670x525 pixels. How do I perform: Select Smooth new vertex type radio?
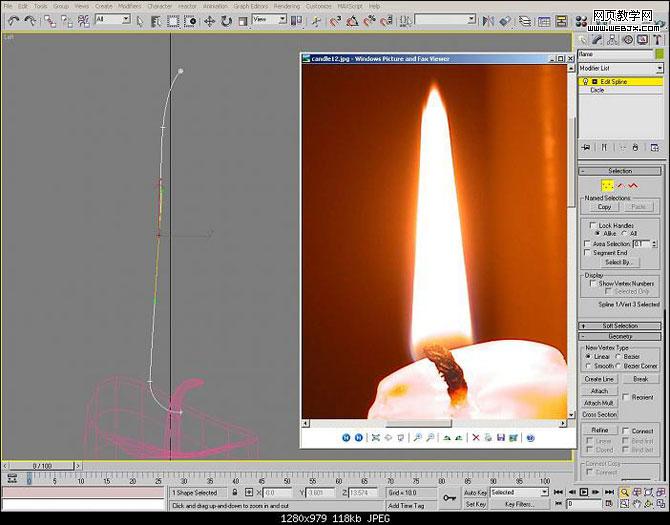click(x=589, y=366)
